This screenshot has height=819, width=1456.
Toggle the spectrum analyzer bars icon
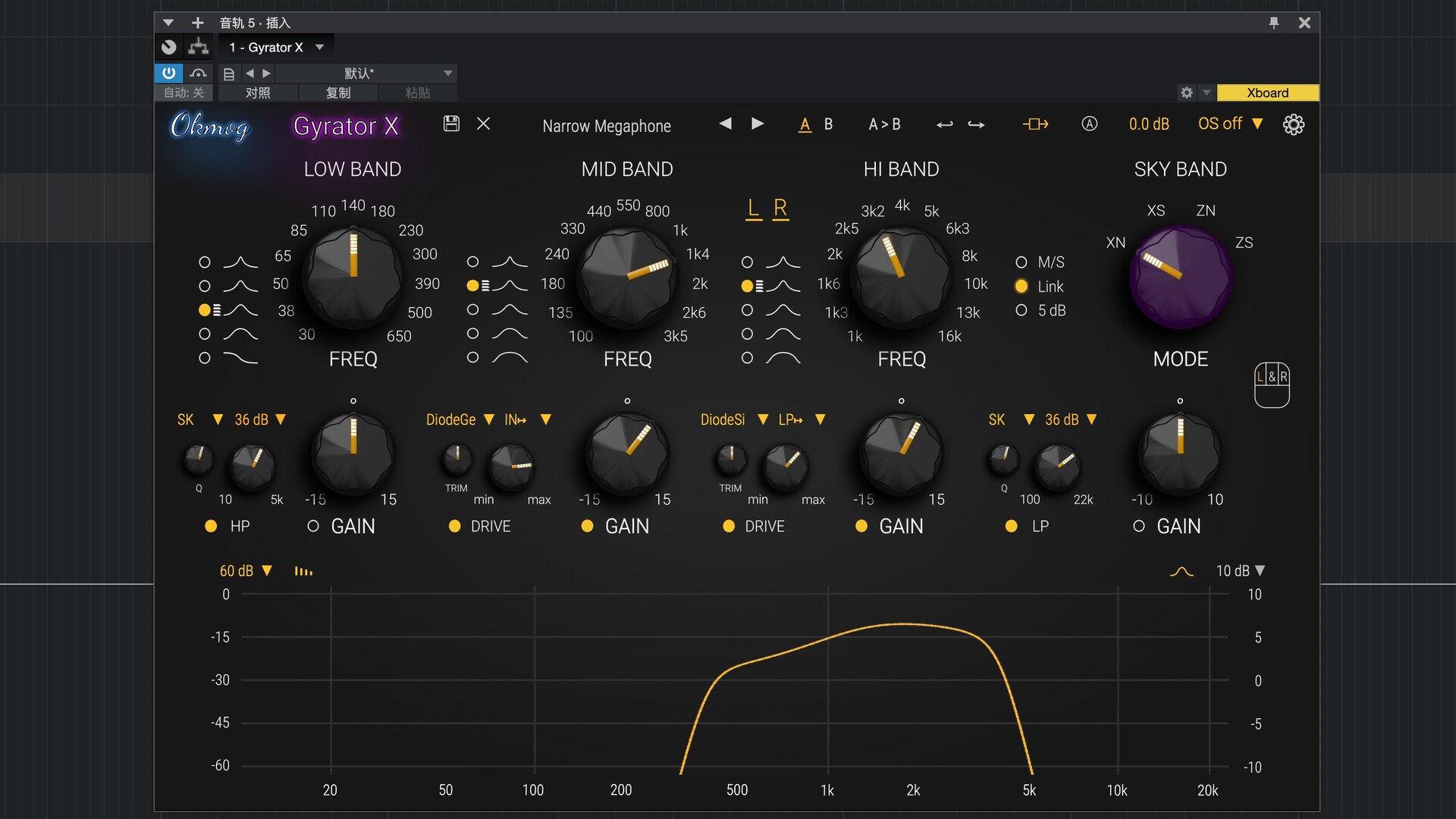[x=303, y=571]
